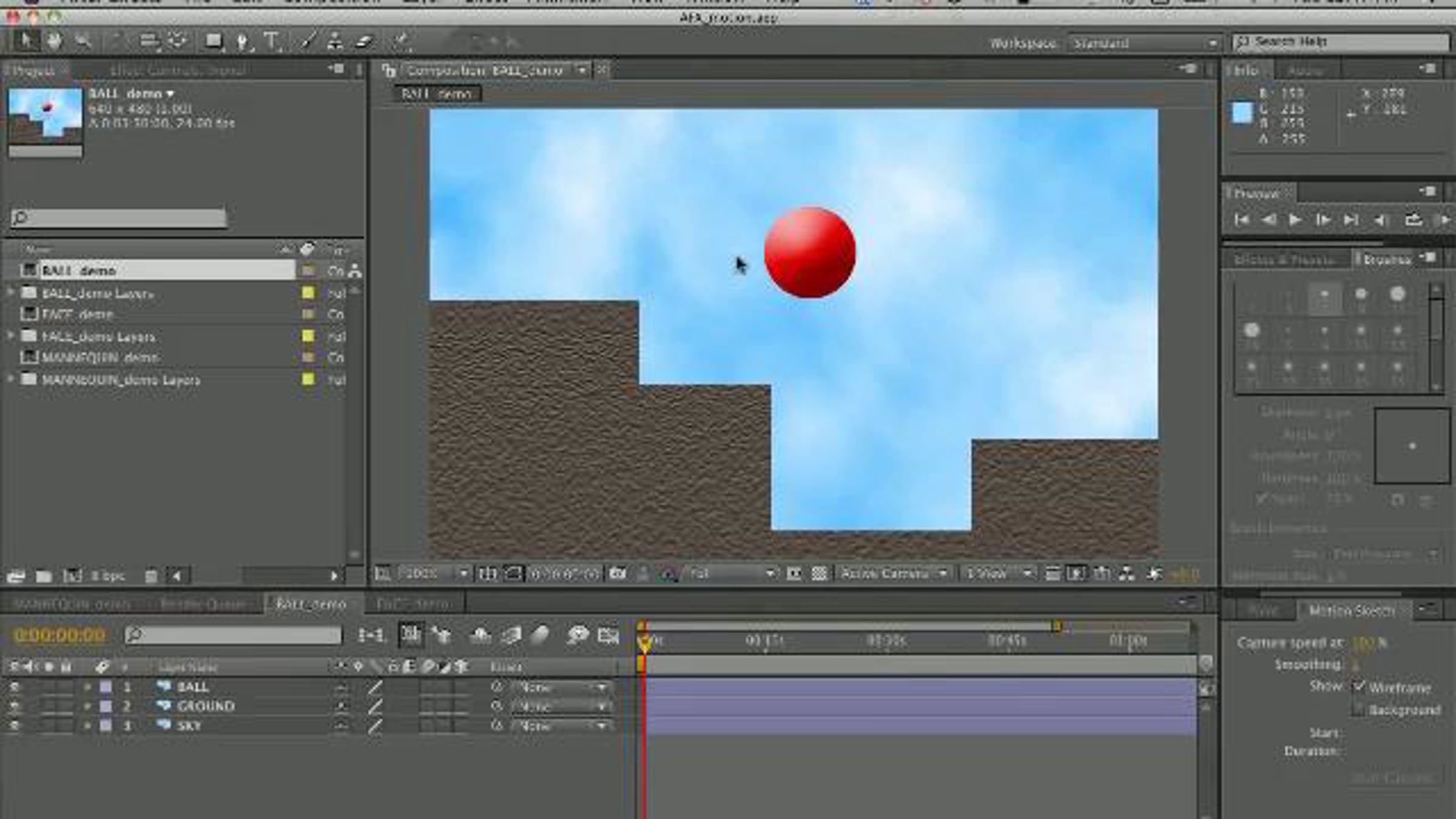Click the BALL_demo project thumbnail
Screen dimensions: 1456x819
click(x=45, y=116)
